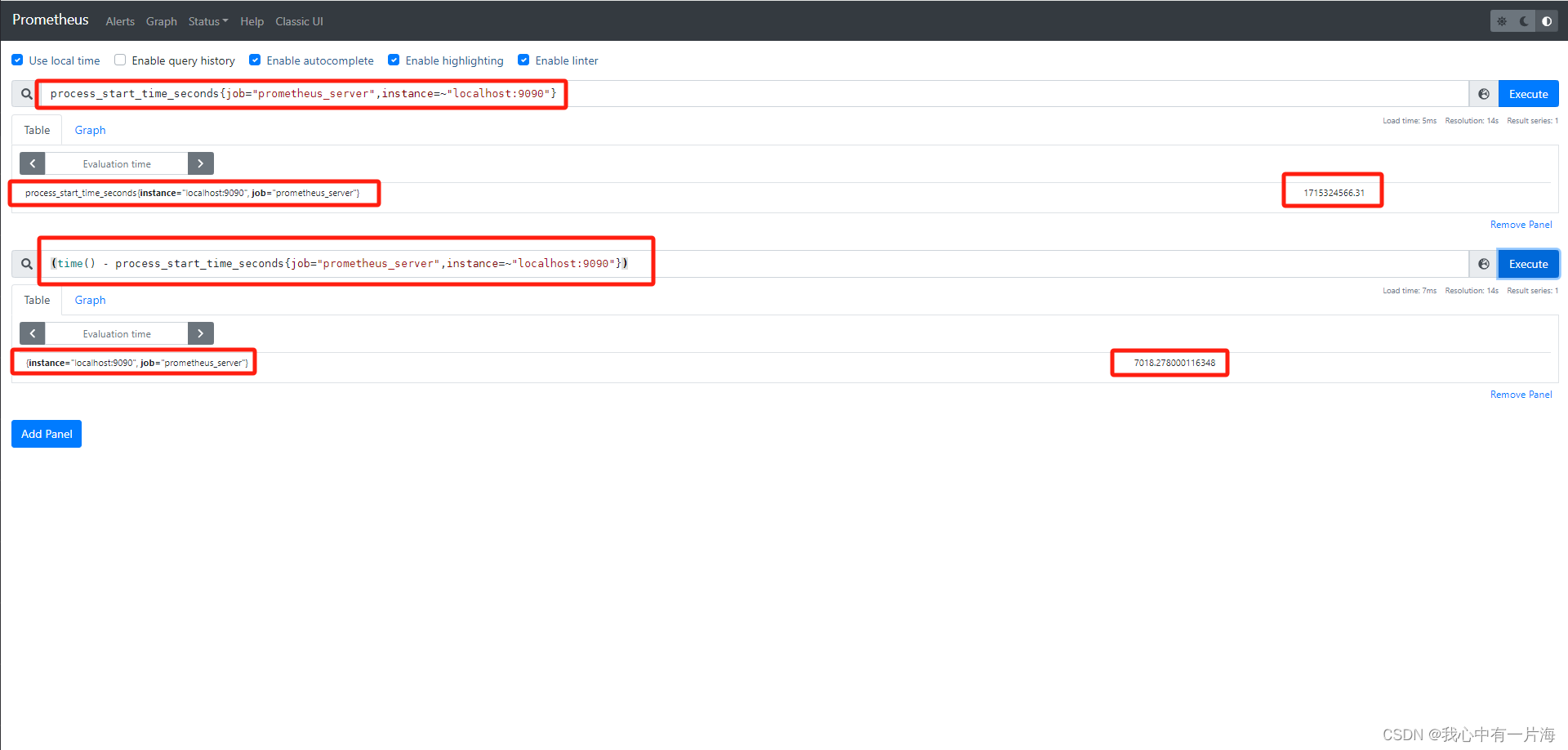Click the search icon of first query panel

point(27,94)
